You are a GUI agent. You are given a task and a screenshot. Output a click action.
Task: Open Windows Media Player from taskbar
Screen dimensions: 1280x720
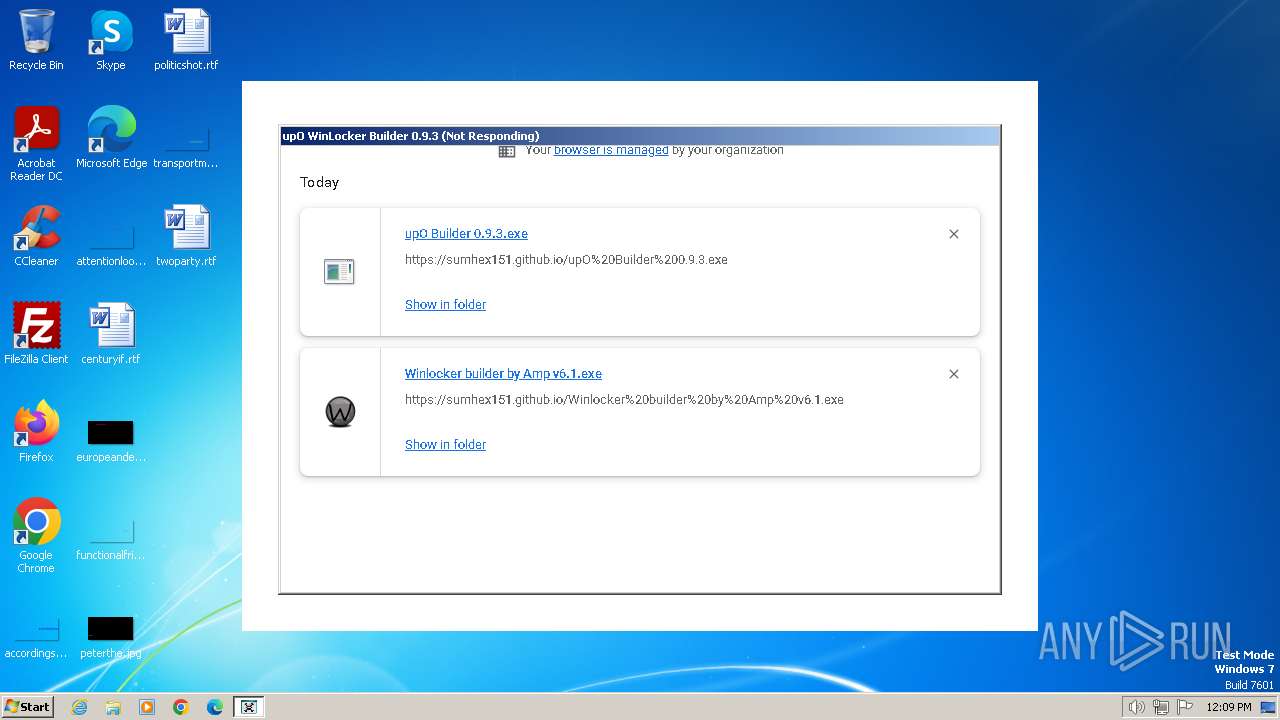pyautogui.click(x=147, y=707)
